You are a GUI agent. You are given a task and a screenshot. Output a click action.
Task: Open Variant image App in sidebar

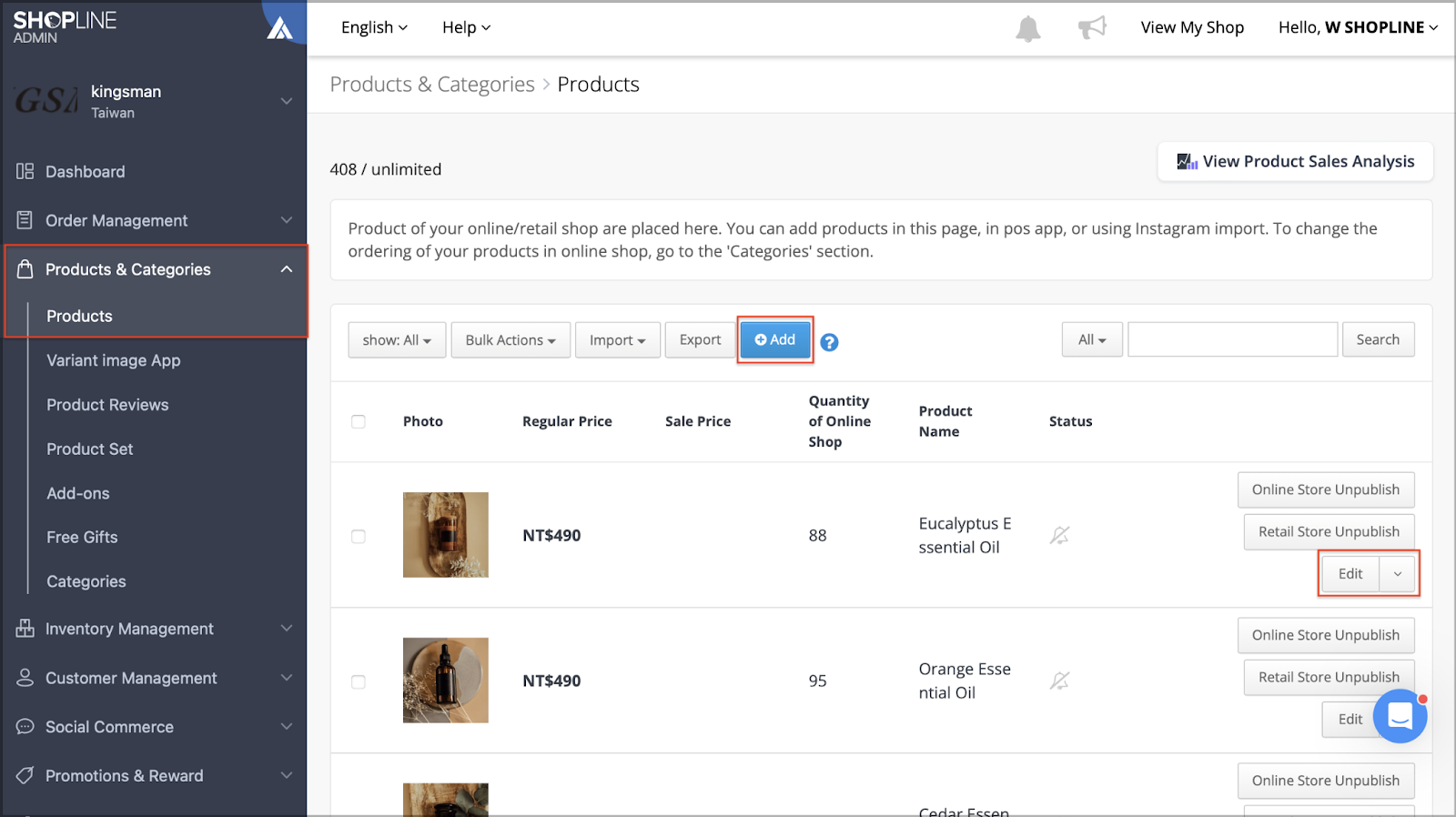point(114,360)
